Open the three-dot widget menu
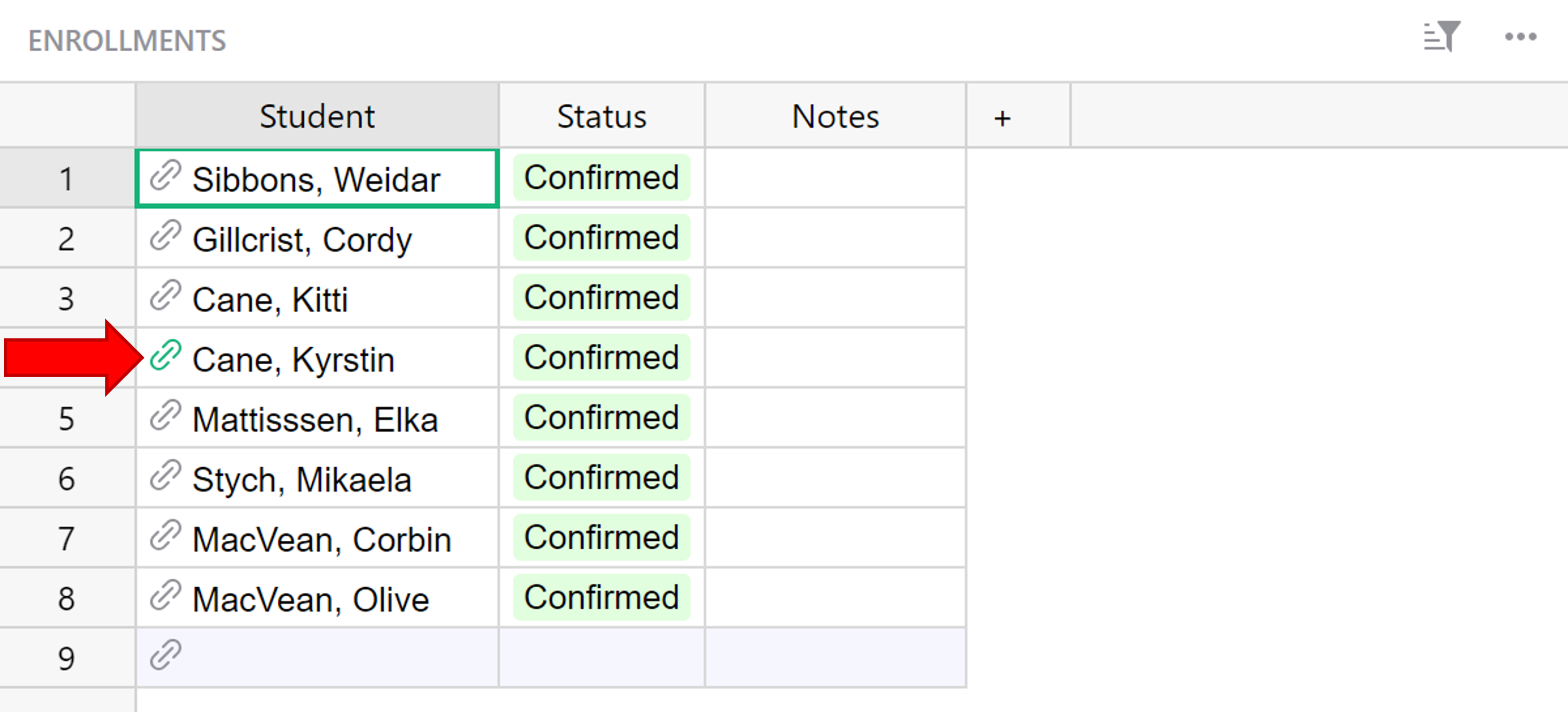Viewport: 1568px width, 712px height. coord(1520,37)
